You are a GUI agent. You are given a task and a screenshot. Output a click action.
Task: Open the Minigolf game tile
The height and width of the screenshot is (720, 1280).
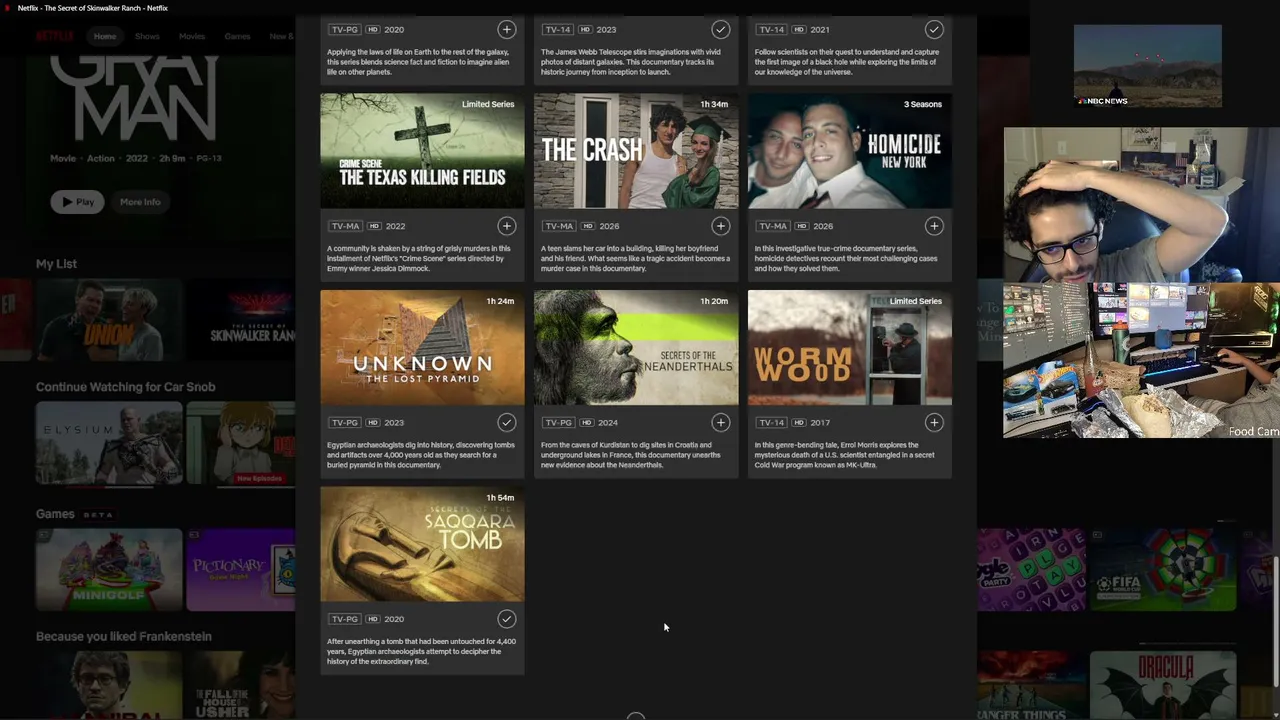click(109, 569)
